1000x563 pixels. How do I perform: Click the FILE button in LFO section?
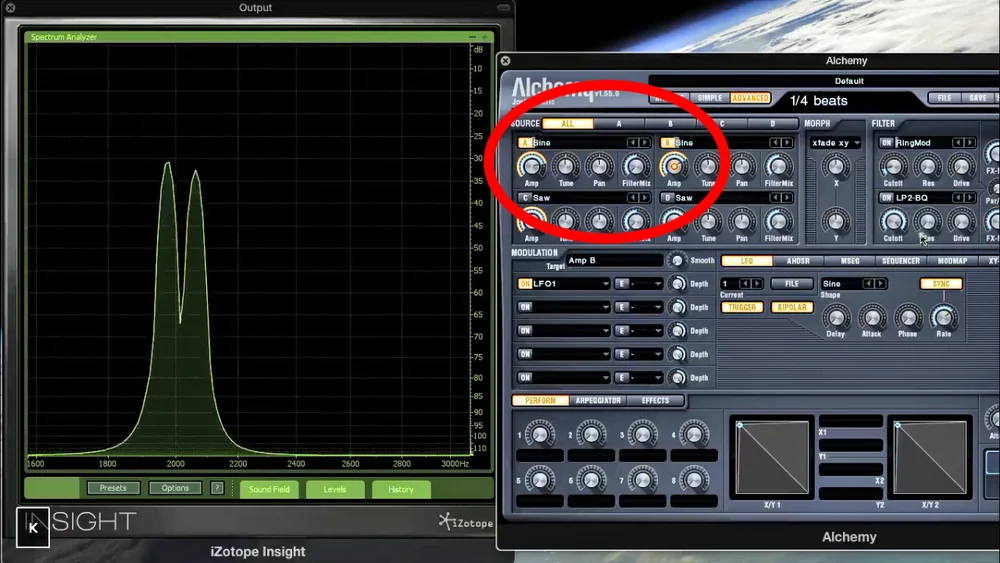click(791, 284)
